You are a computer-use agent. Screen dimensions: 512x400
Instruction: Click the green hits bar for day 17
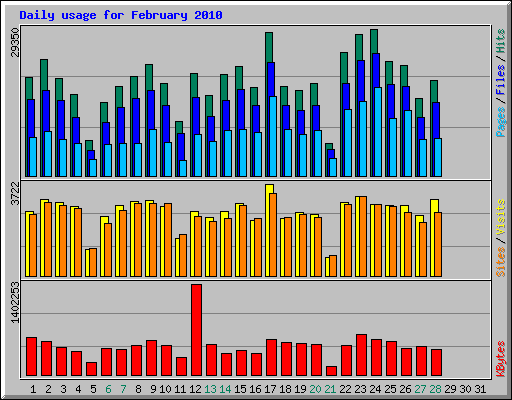pyautogui.click(x=269, y=47)
